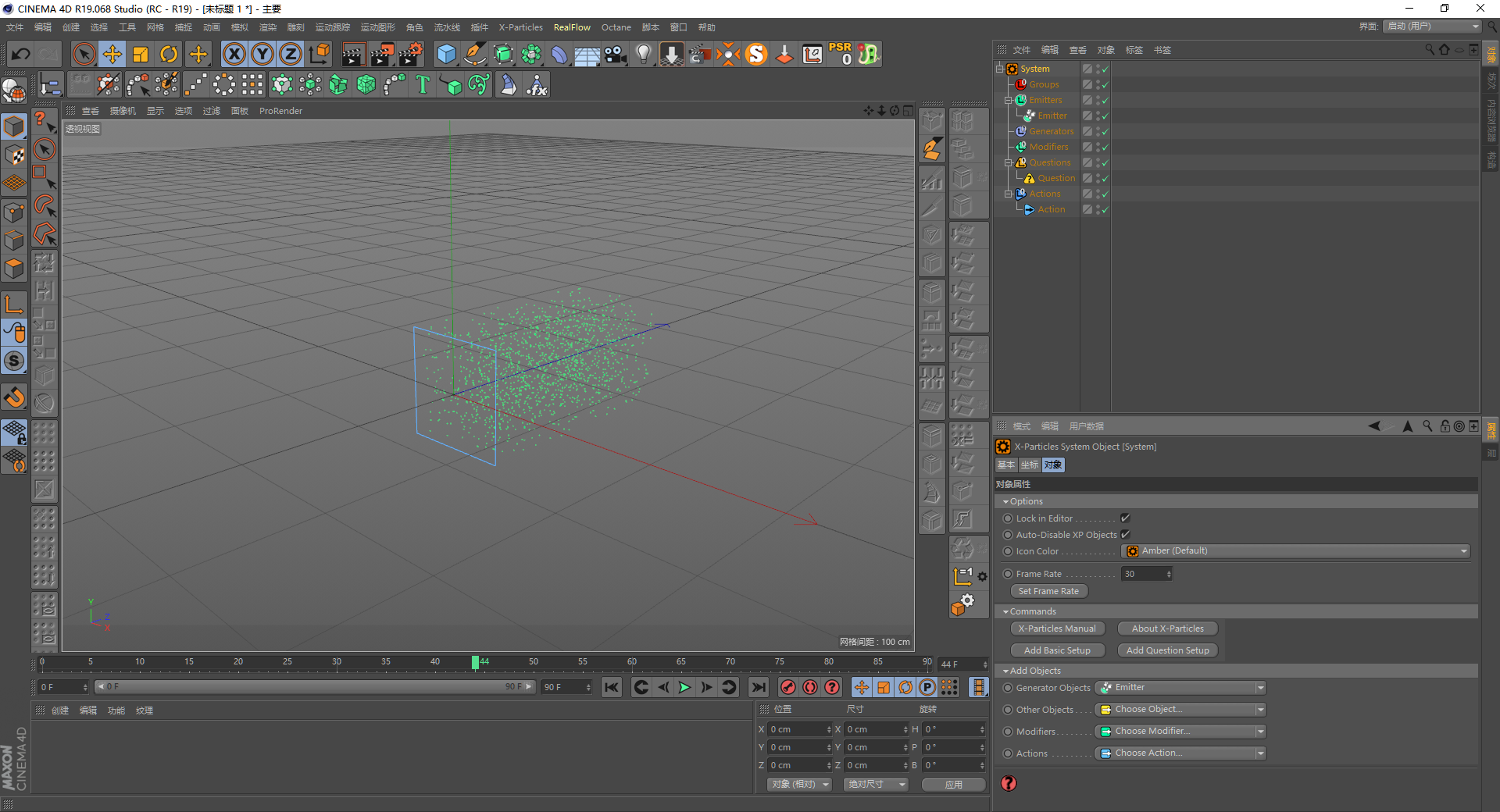Viewport: 1500px width, 812px height.
Task: Collapse the Options section
Action: point(1005,502)
